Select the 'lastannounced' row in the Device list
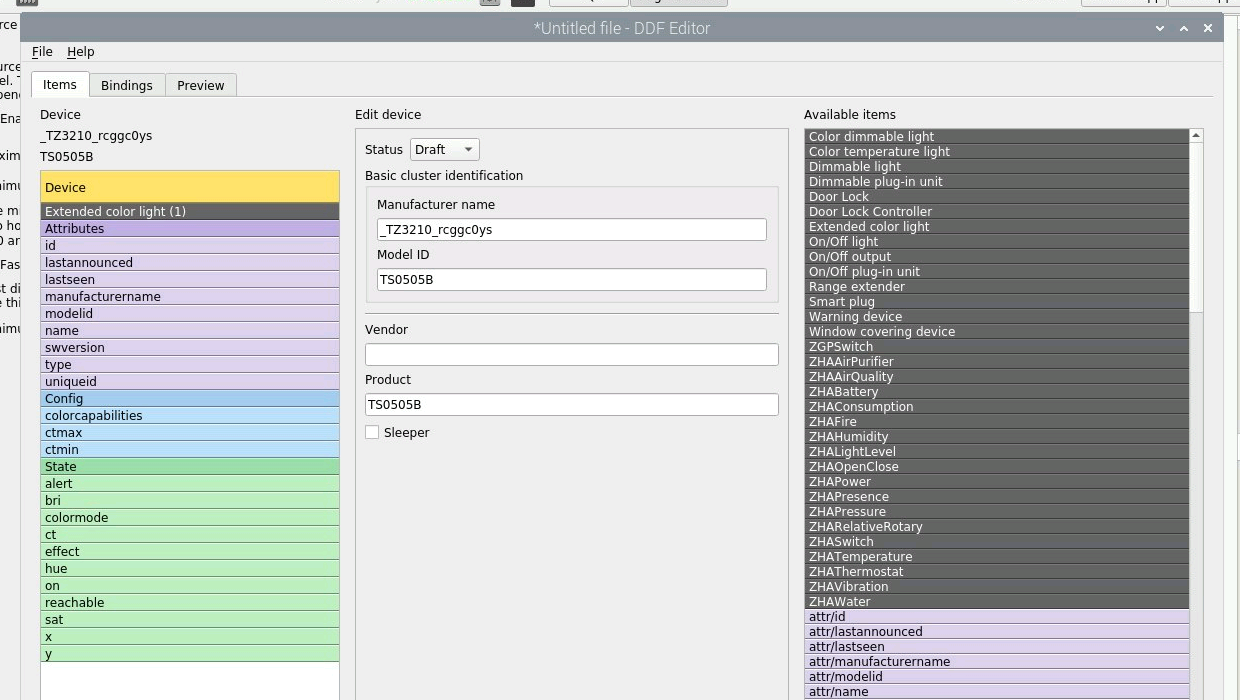 pyautogui.click(x=190, y=263)
